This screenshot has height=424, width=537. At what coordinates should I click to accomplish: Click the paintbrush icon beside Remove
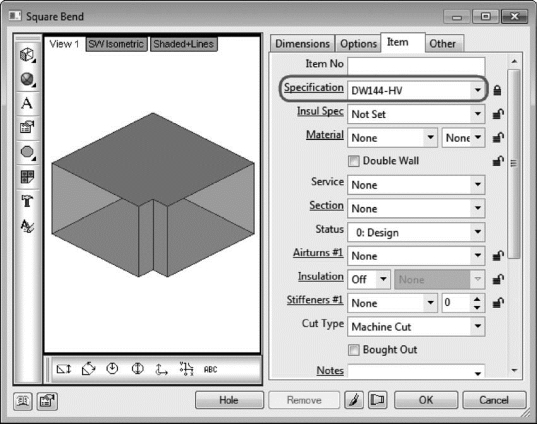[x=354, y=400]
